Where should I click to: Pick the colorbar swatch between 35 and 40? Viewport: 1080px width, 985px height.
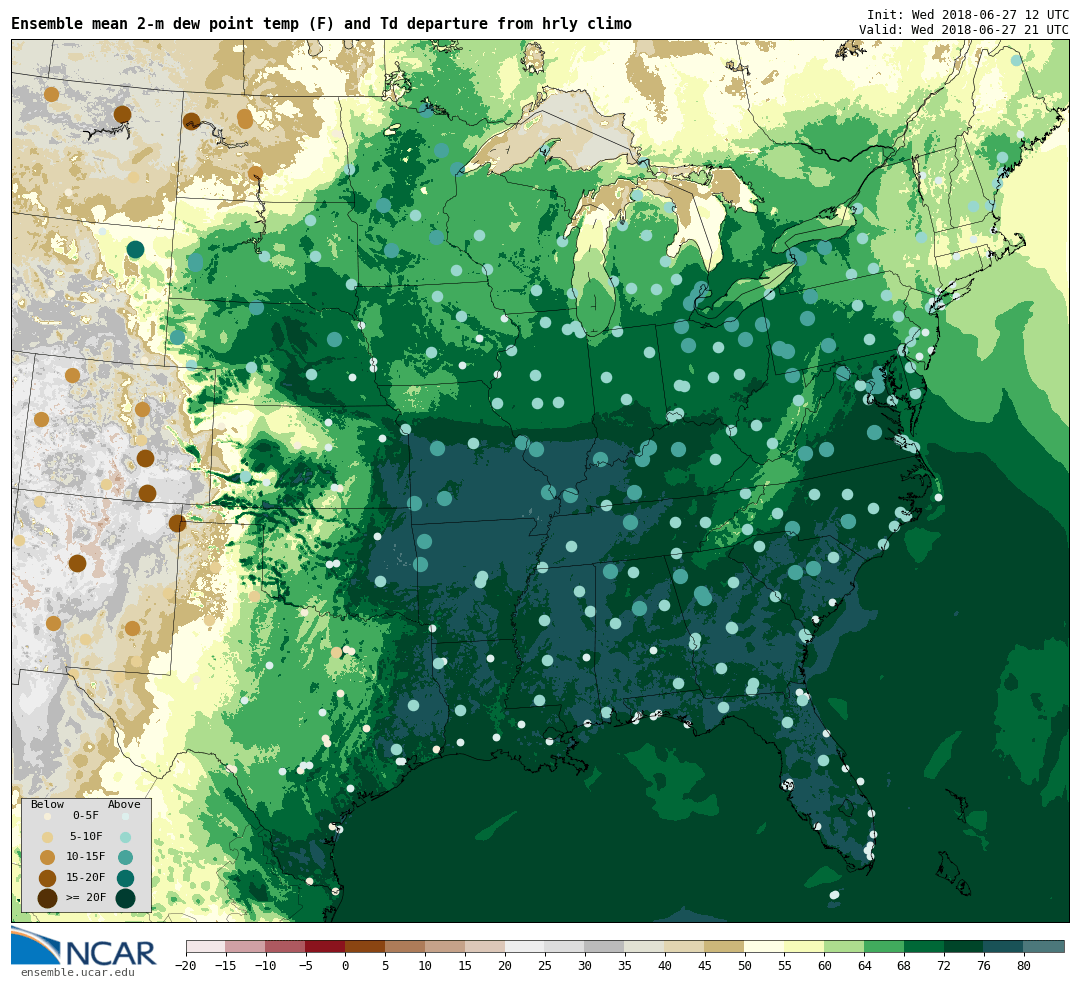tap(645, 947)
